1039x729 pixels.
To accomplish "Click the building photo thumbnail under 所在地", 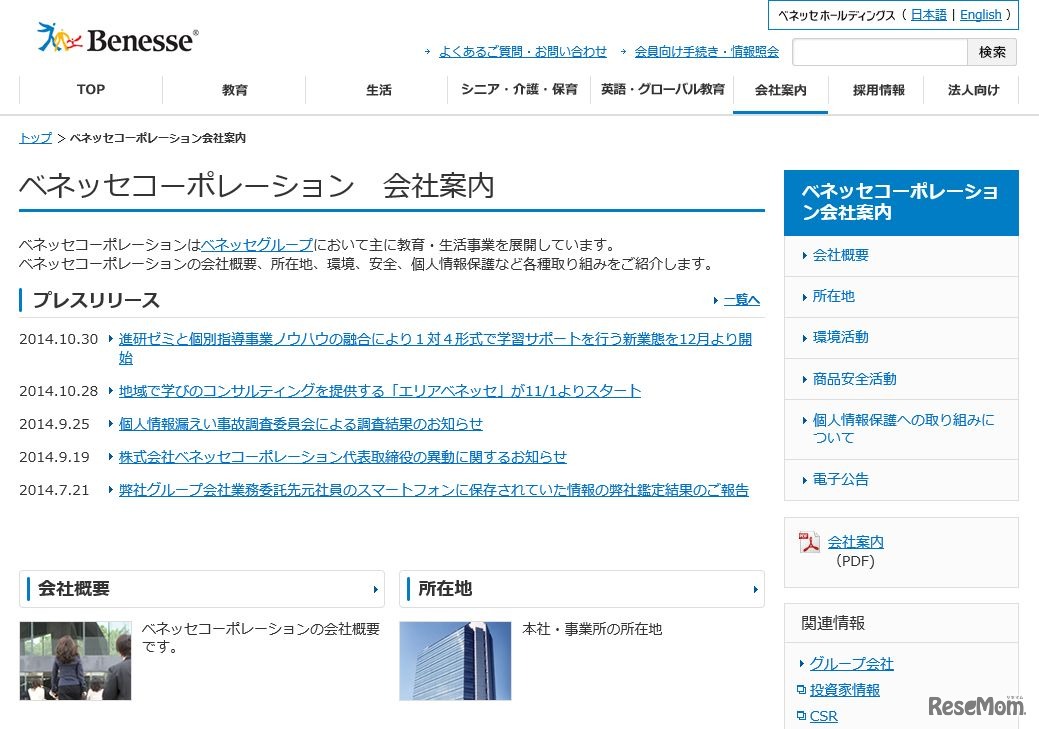I will coord(455,660).
